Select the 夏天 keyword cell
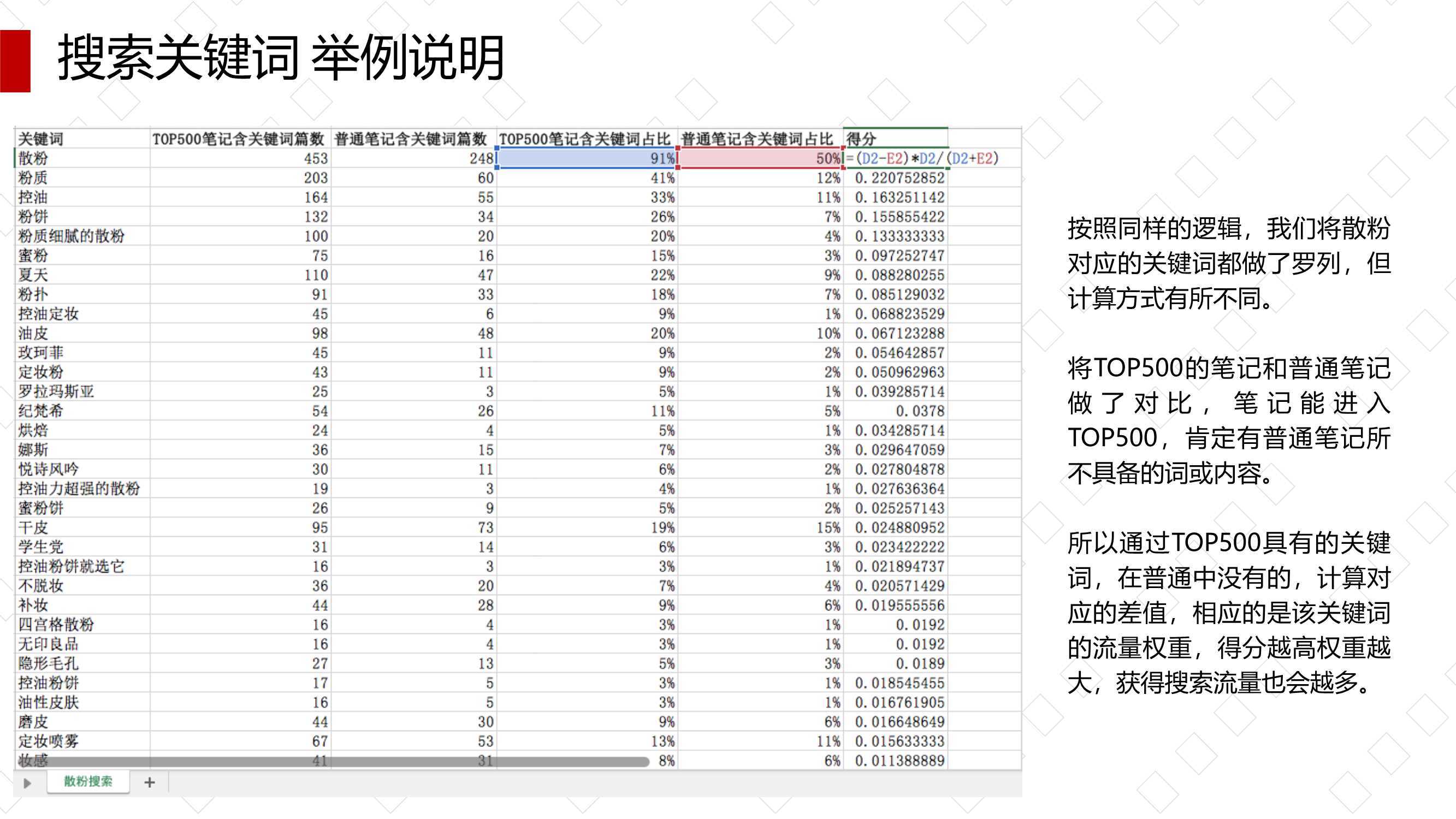1456x819 pixels. (x=82, y=275)
